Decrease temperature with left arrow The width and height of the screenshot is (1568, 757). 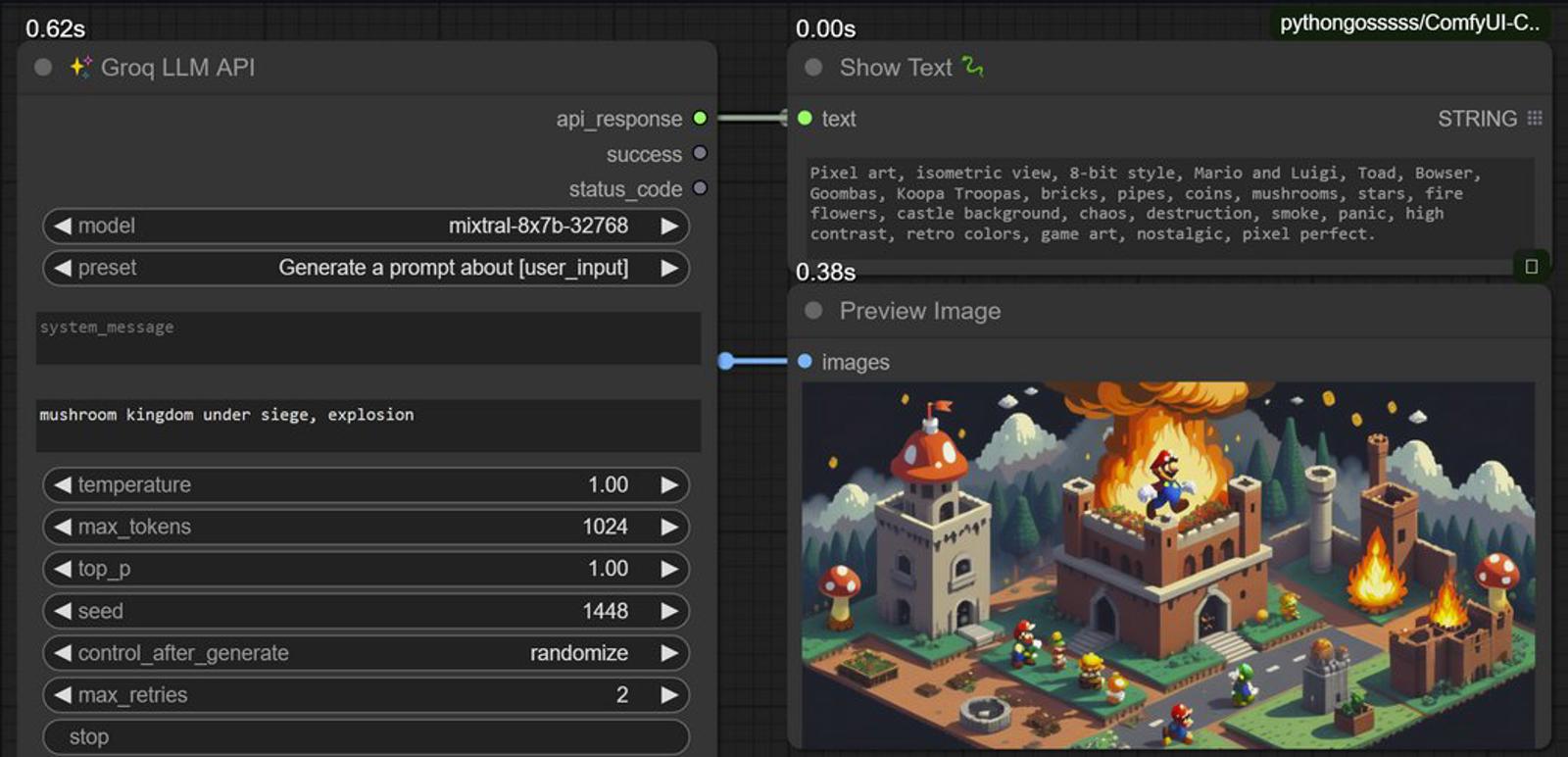(63, 484)
